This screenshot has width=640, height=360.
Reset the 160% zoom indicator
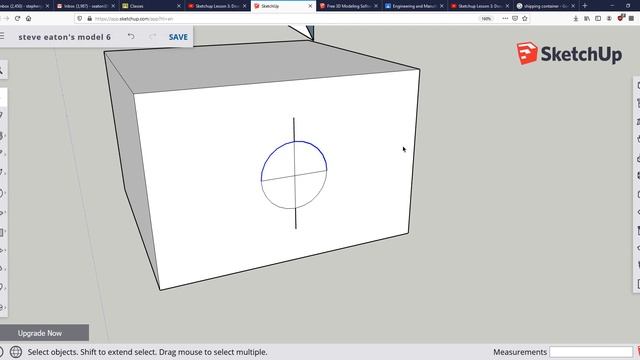click(486, 19)
